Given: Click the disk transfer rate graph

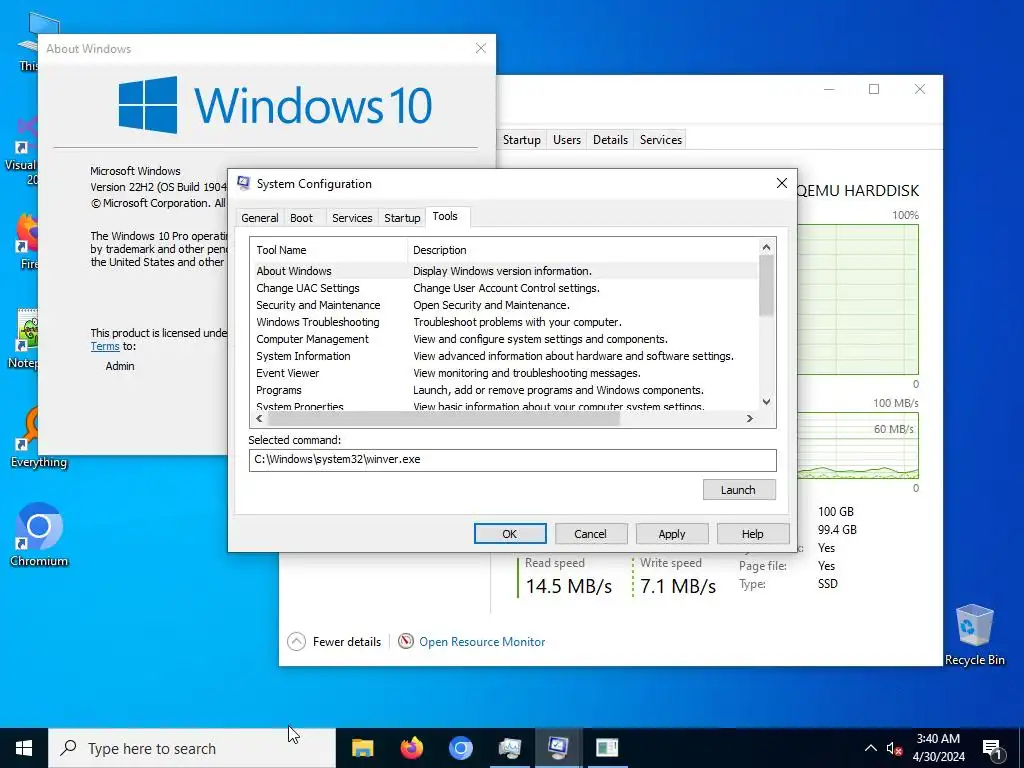Looking at the screenshot, I should 857,445.
